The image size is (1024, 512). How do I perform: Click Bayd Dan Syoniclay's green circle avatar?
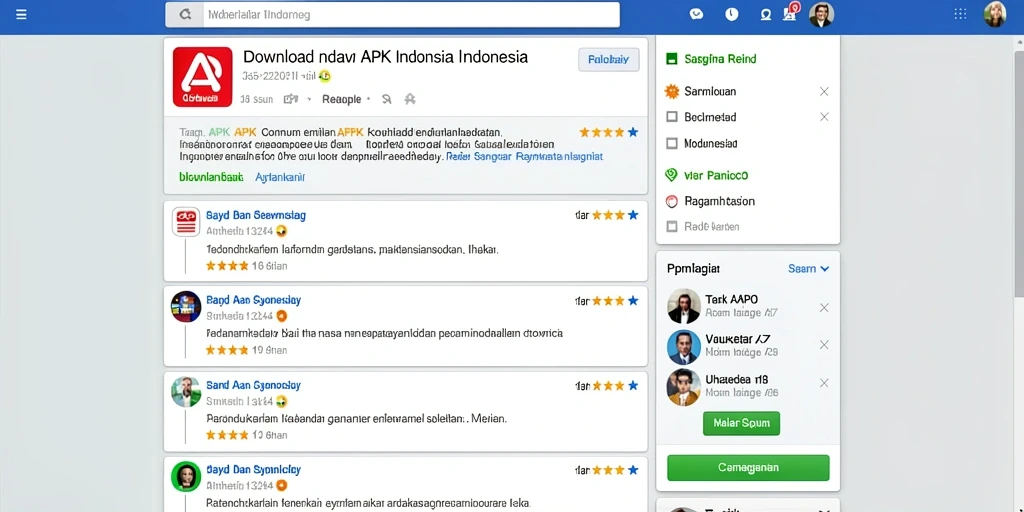click(x=185, y=476)
